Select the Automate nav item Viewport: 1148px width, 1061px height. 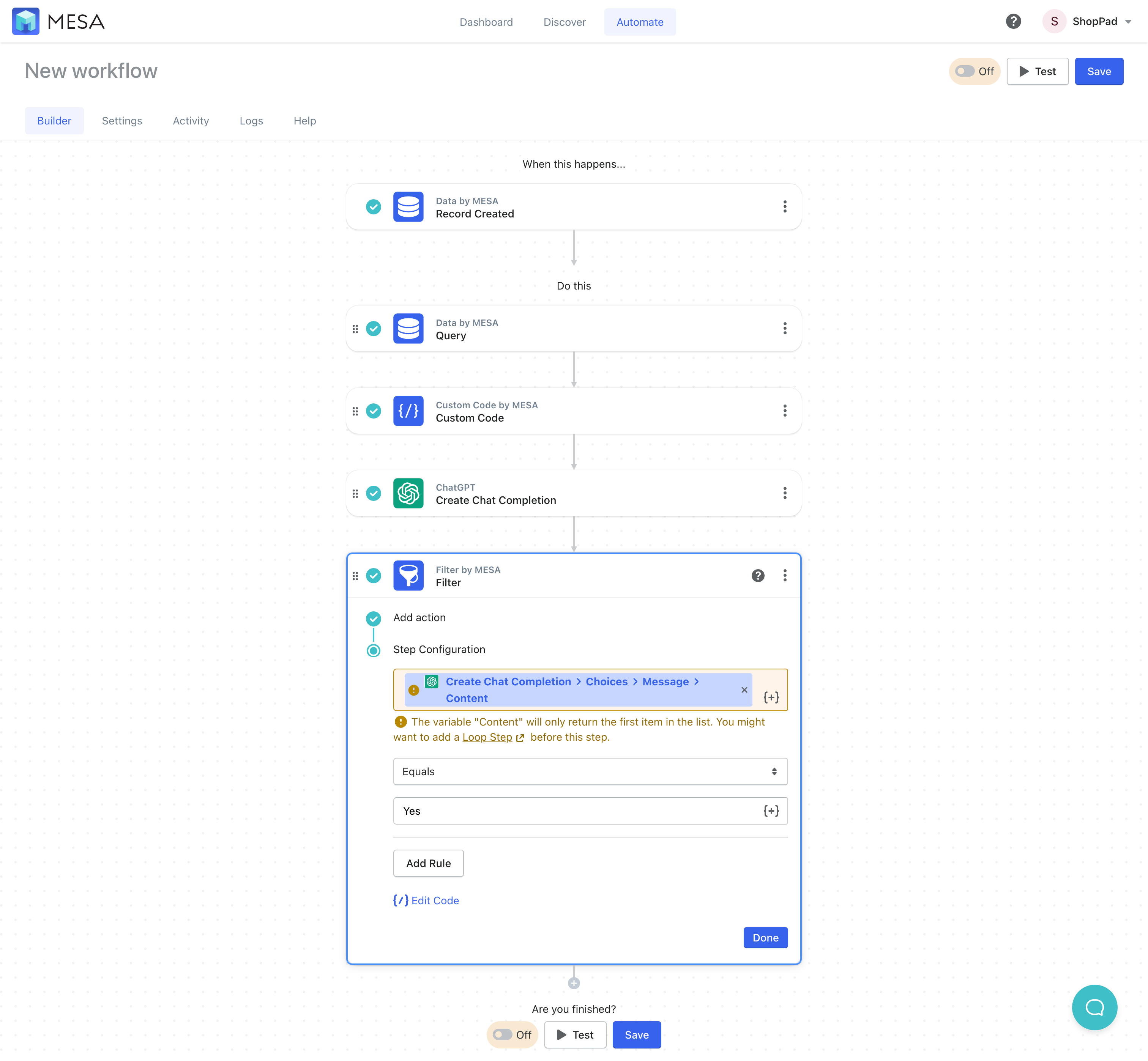click(640, 22)
